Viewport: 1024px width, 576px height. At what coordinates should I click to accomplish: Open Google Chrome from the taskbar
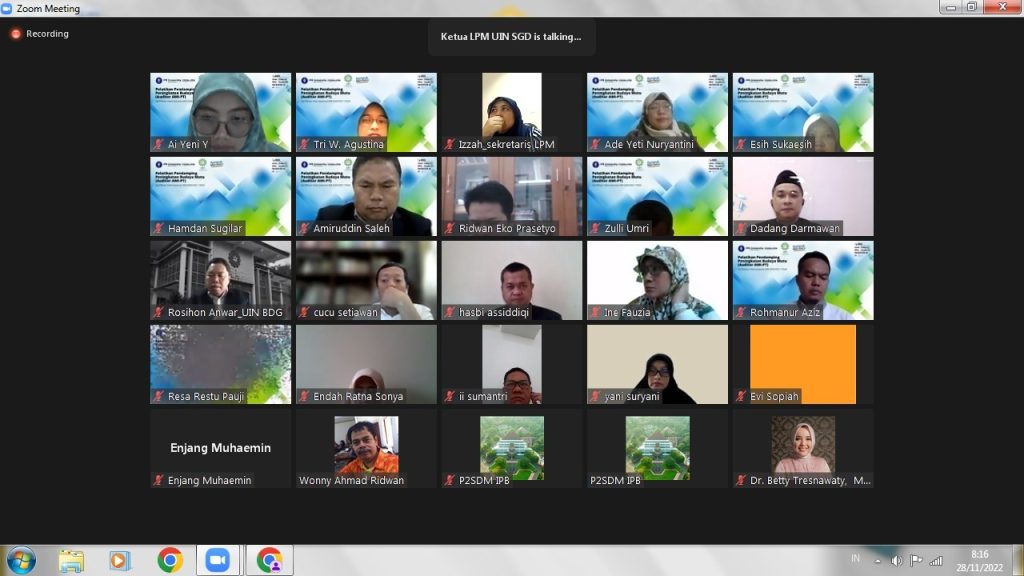(170, 560)
